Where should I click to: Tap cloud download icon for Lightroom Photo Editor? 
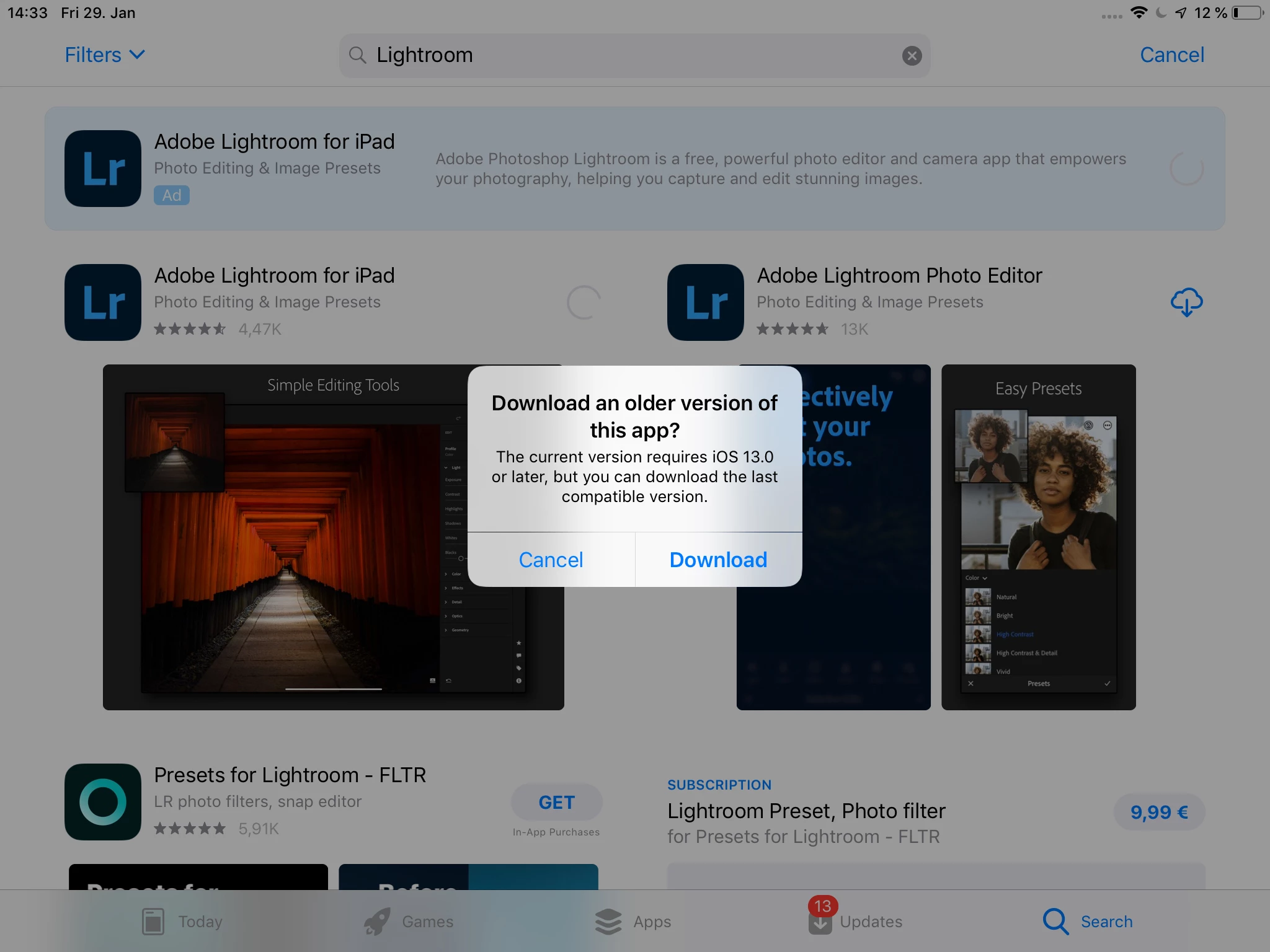(x=1186, y=302)
